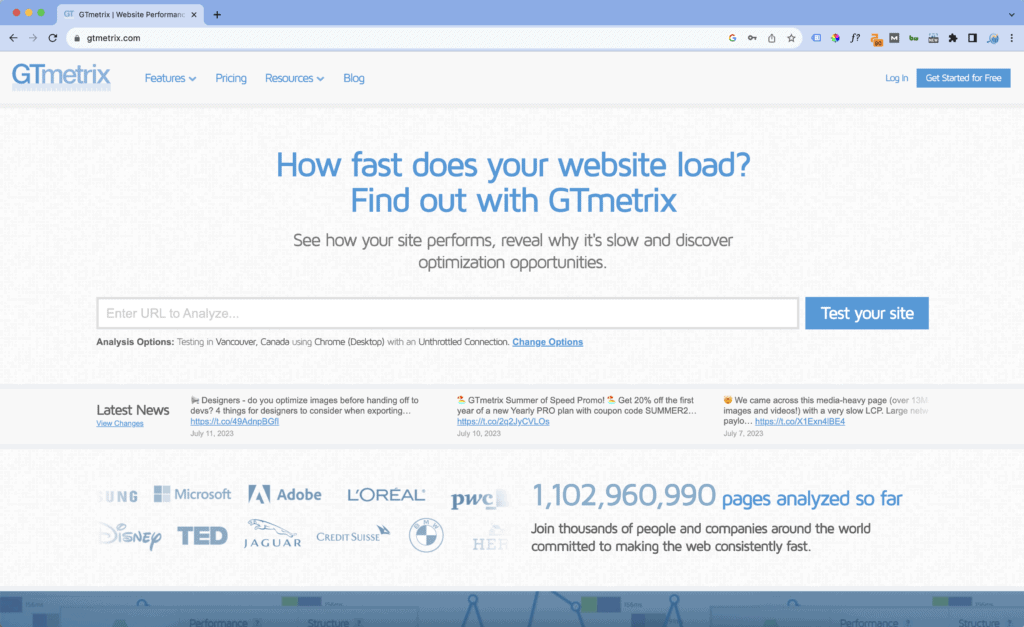Open the color wheel extension
This screenshot has width=1024, height=627.
(835, 38)
